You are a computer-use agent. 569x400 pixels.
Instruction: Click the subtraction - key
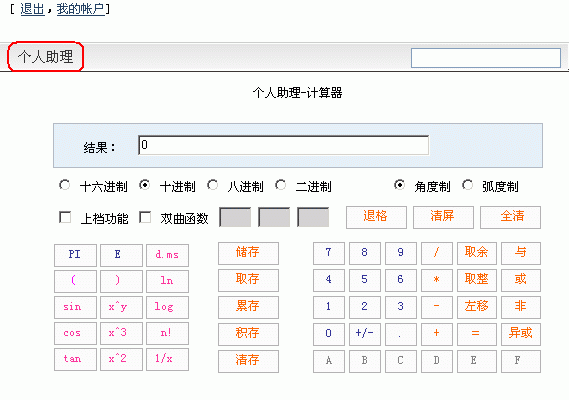click(437, 307)
